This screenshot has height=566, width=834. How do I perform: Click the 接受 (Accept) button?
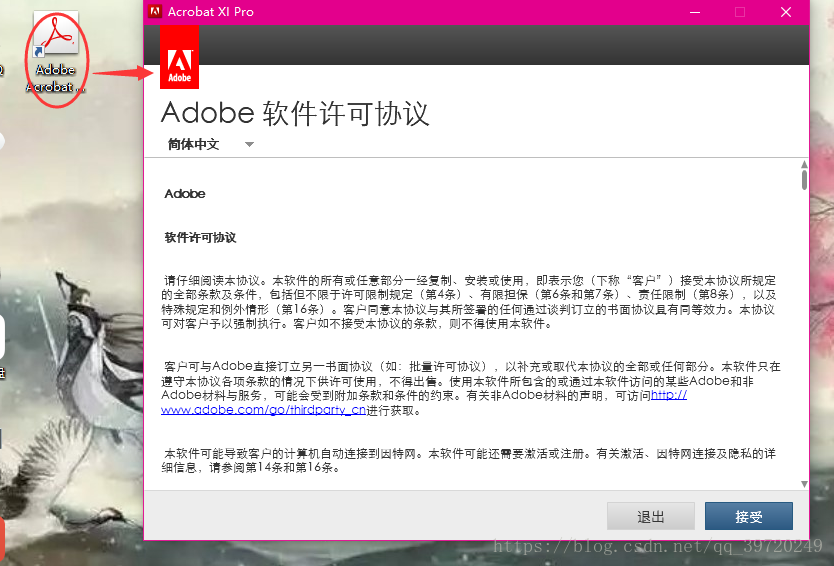point(748,516)
